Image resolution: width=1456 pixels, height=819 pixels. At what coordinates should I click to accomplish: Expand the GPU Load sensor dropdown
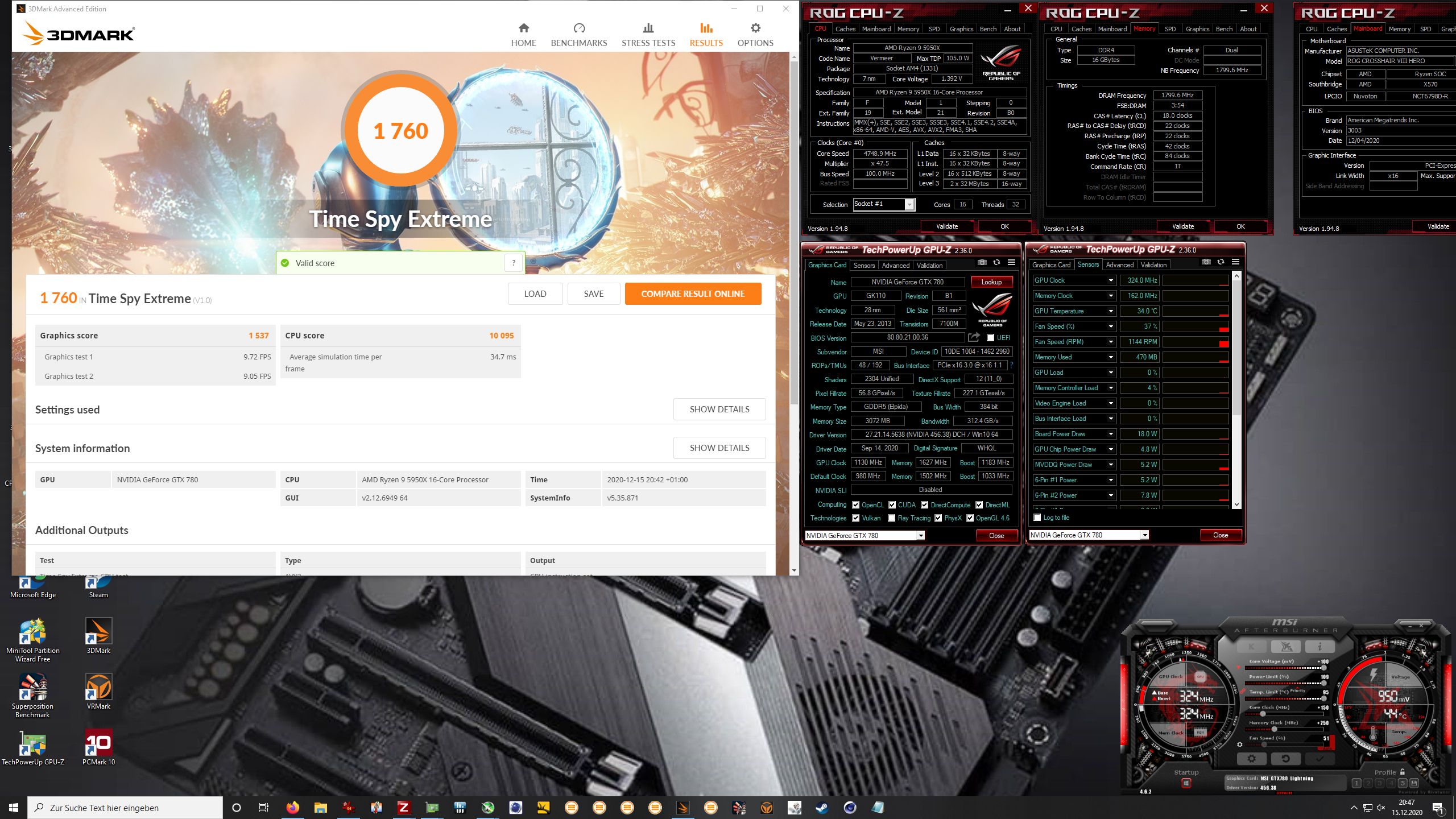pyautogui.click(x=1110, y=373)
